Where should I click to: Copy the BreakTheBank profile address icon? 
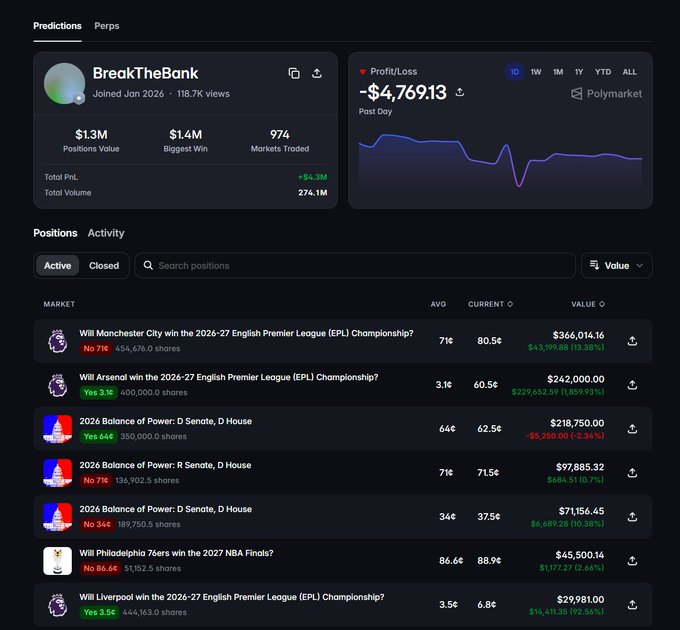294,73
